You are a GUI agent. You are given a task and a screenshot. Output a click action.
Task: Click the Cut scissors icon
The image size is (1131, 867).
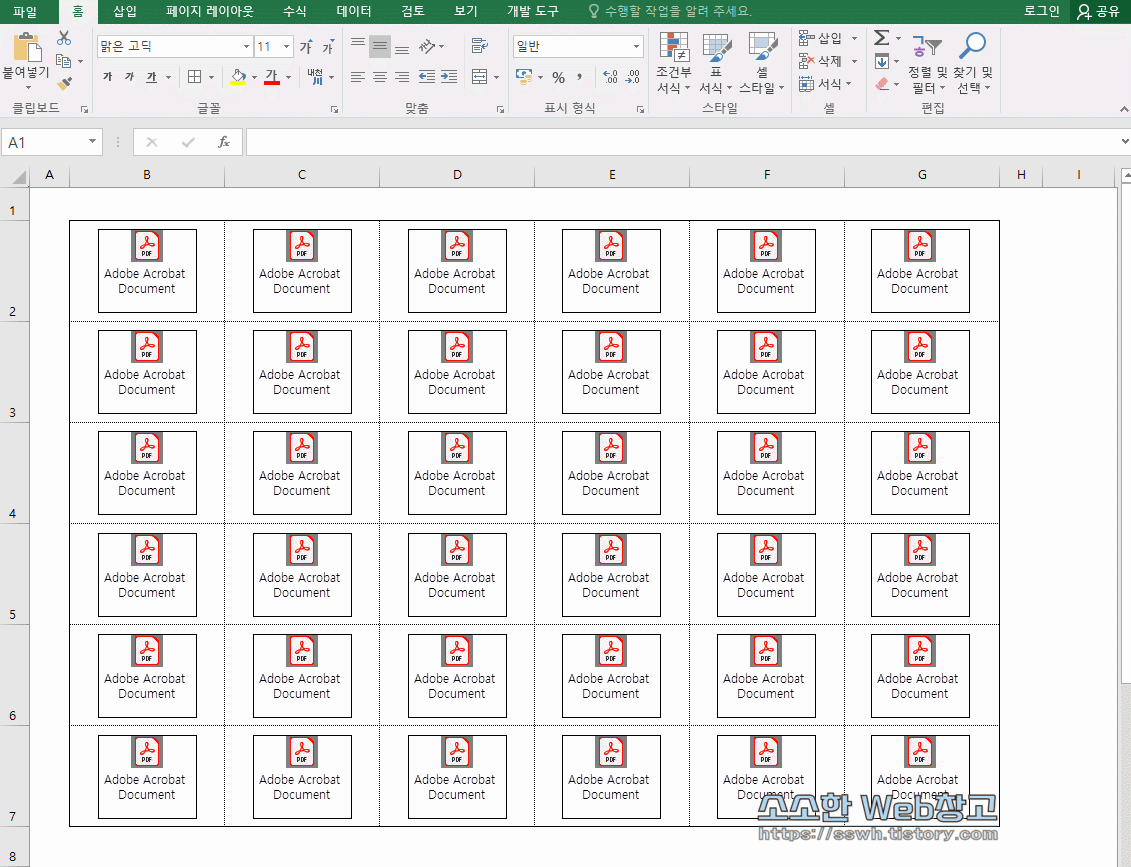click(64, 38)
